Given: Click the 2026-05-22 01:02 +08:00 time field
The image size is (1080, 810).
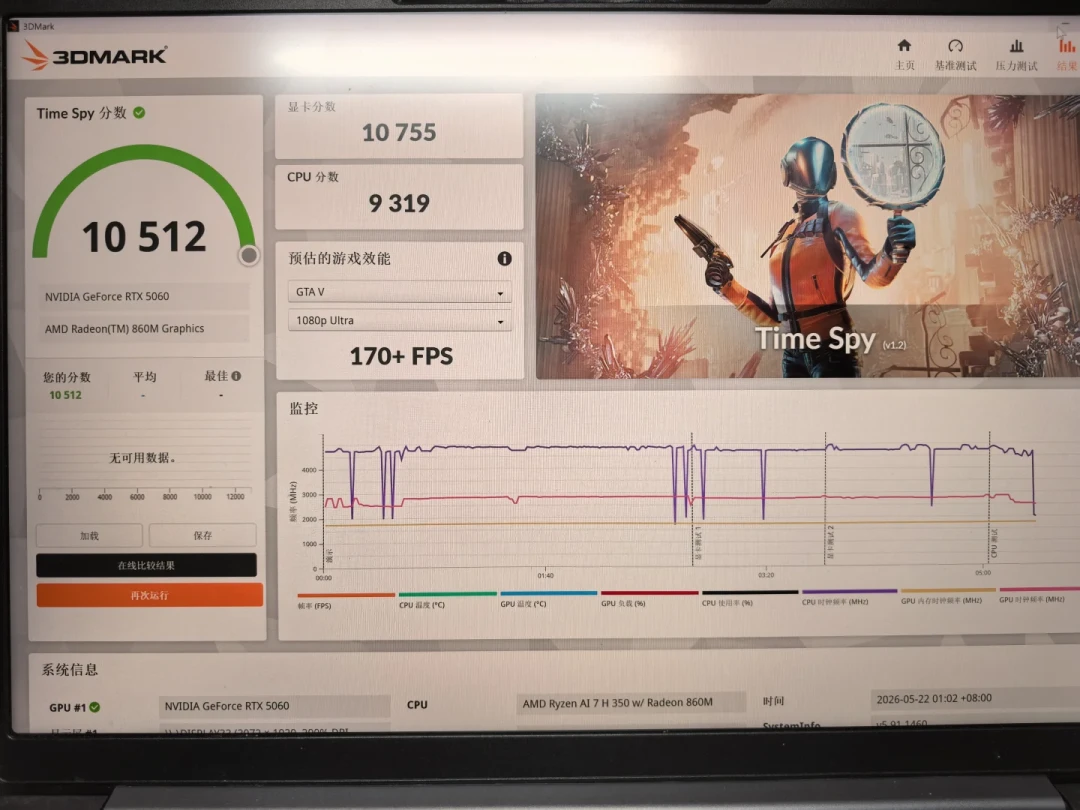Looking at the screenshot, I should [x=975, y=698].
